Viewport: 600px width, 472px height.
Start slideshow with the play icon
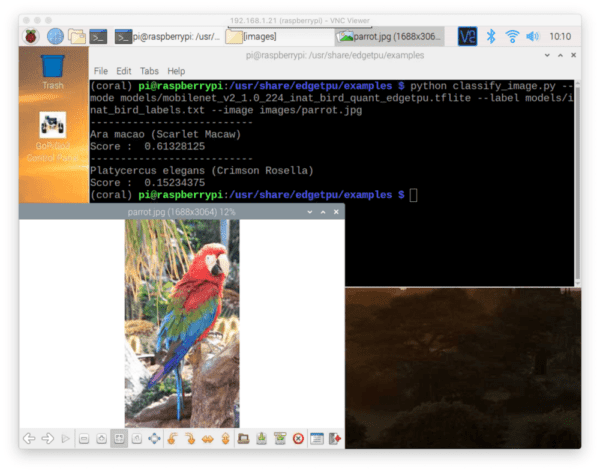[x=65, y=438]
